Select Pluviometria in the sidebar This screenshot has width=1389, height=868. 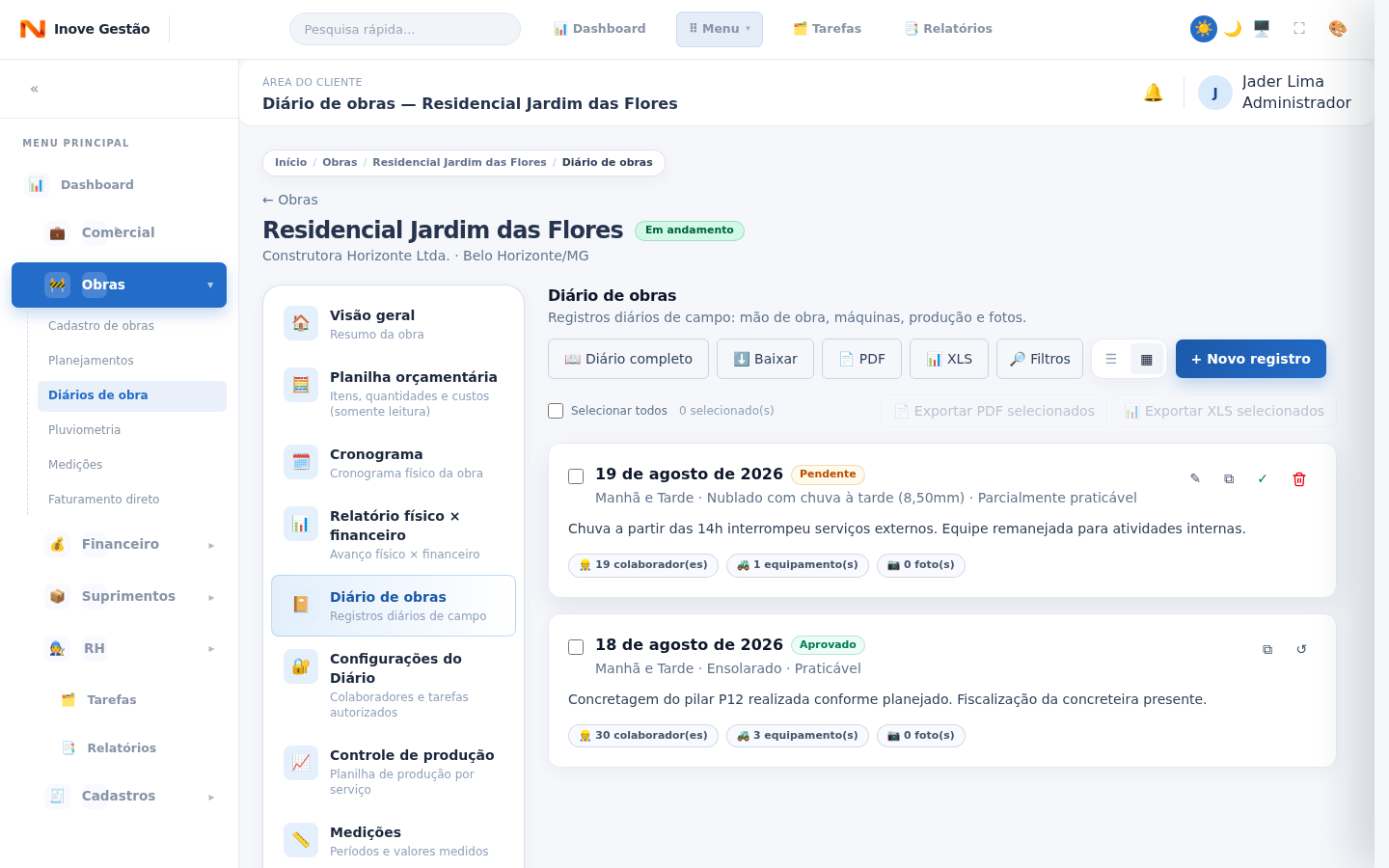click(x=132, y=430)
